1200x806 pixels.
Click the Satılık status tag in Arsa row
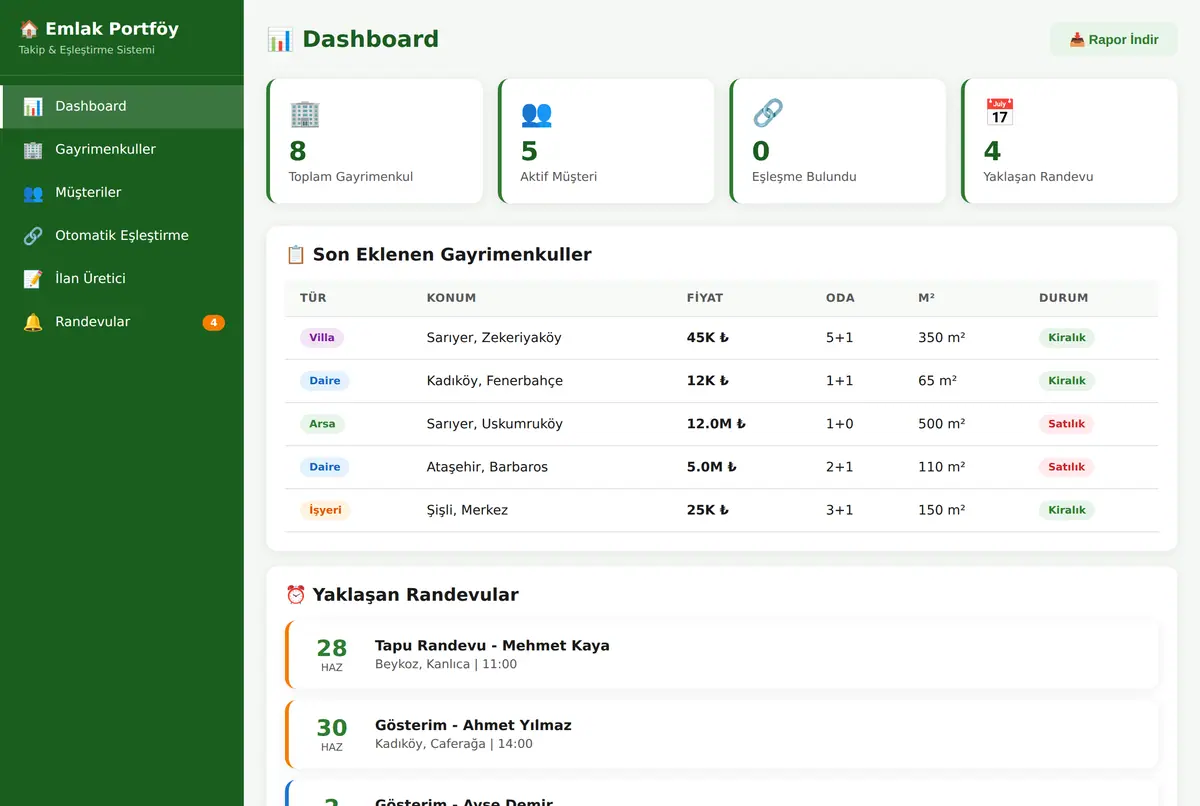[x=1067, y=424]
